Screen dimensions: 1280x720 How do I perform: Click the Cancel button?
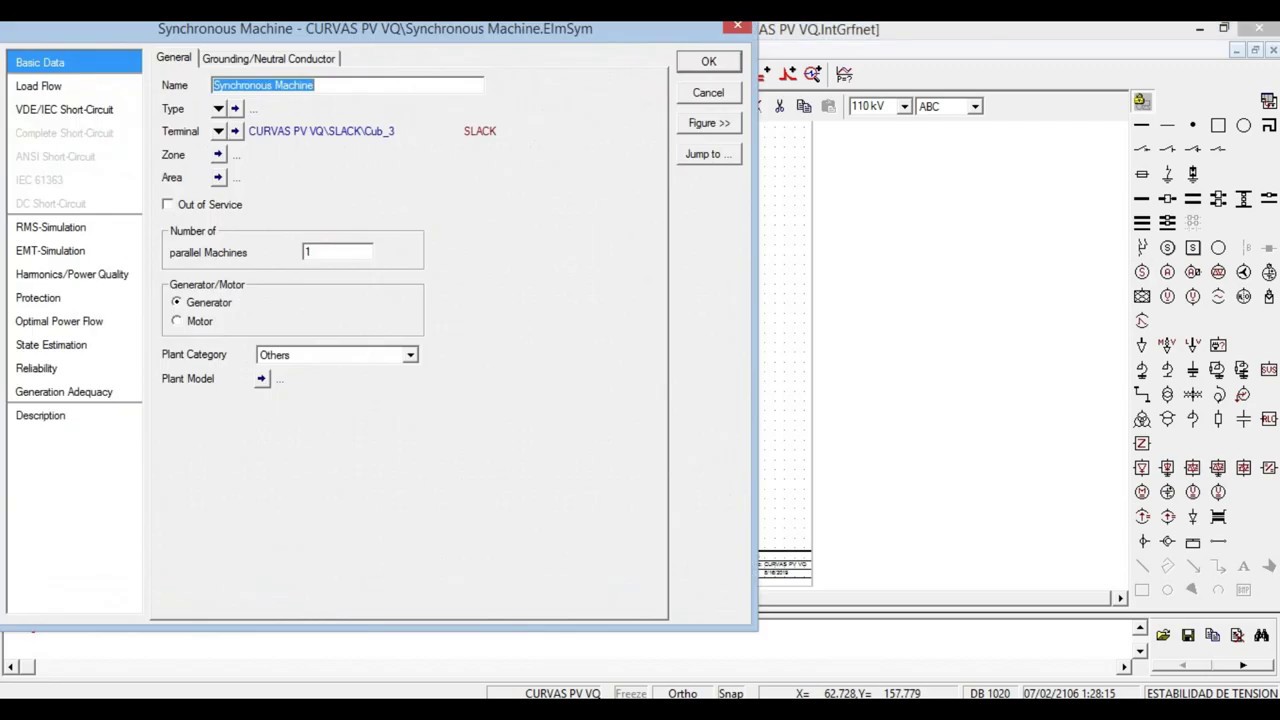tap(708, 92)
